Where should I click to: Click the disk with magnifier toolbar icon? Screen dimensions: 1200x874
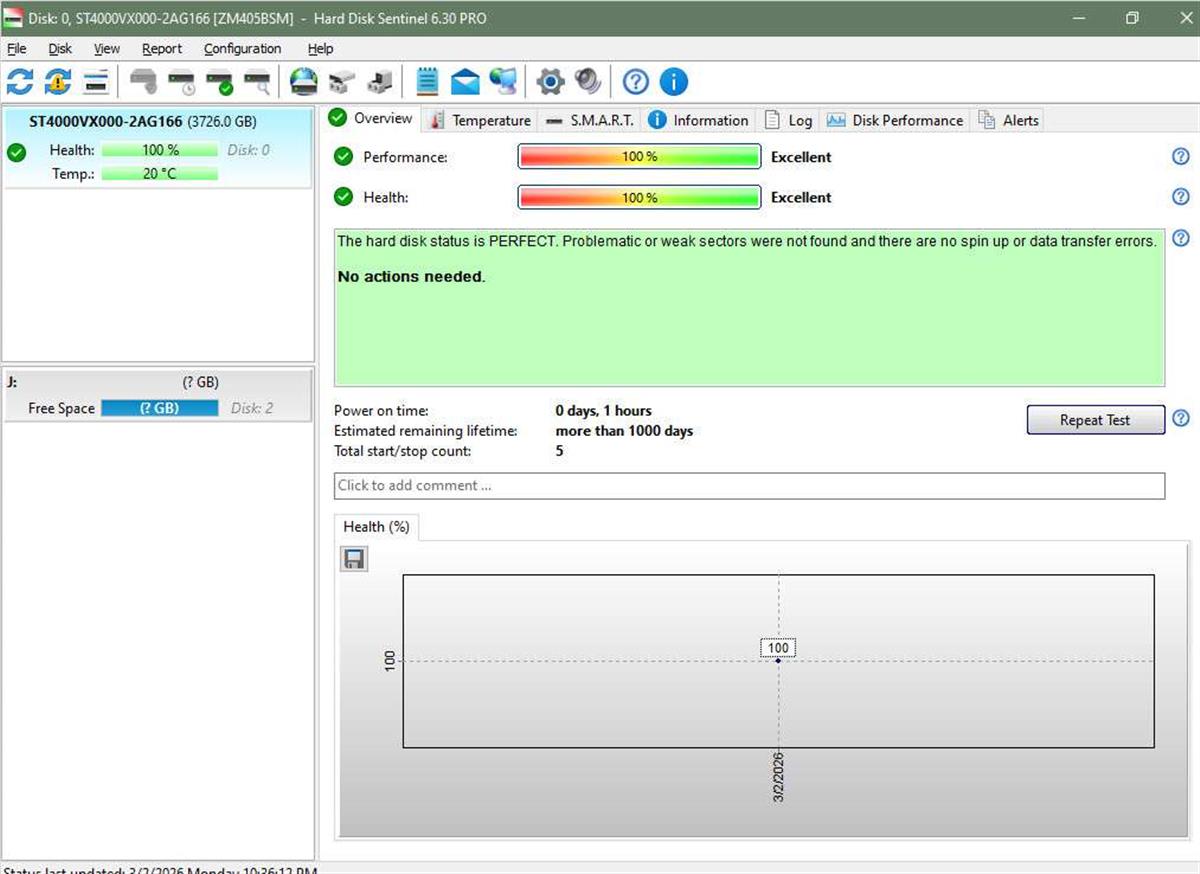pyautogui.click(x=257, y=81)
